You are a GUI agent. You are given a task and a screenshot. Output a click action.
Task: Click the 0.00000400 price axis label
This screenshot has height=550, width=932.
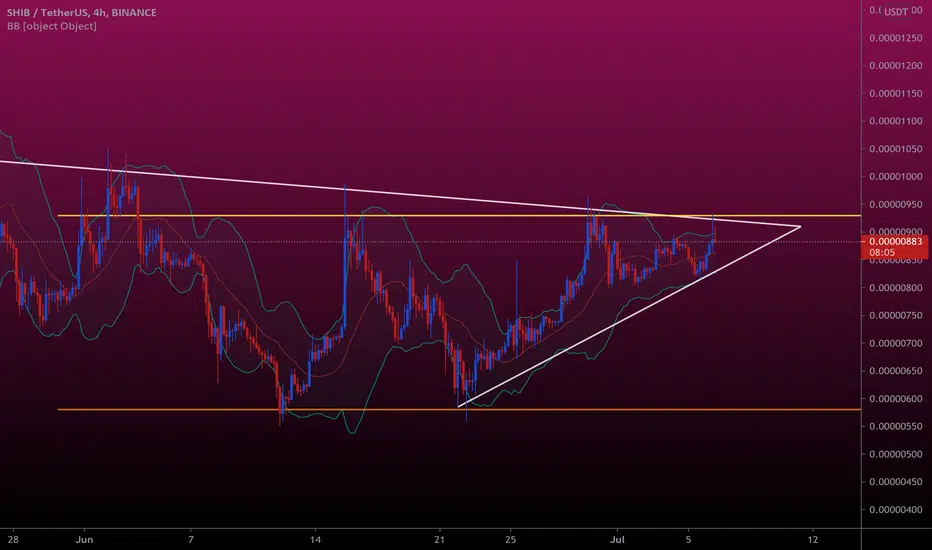896,510
